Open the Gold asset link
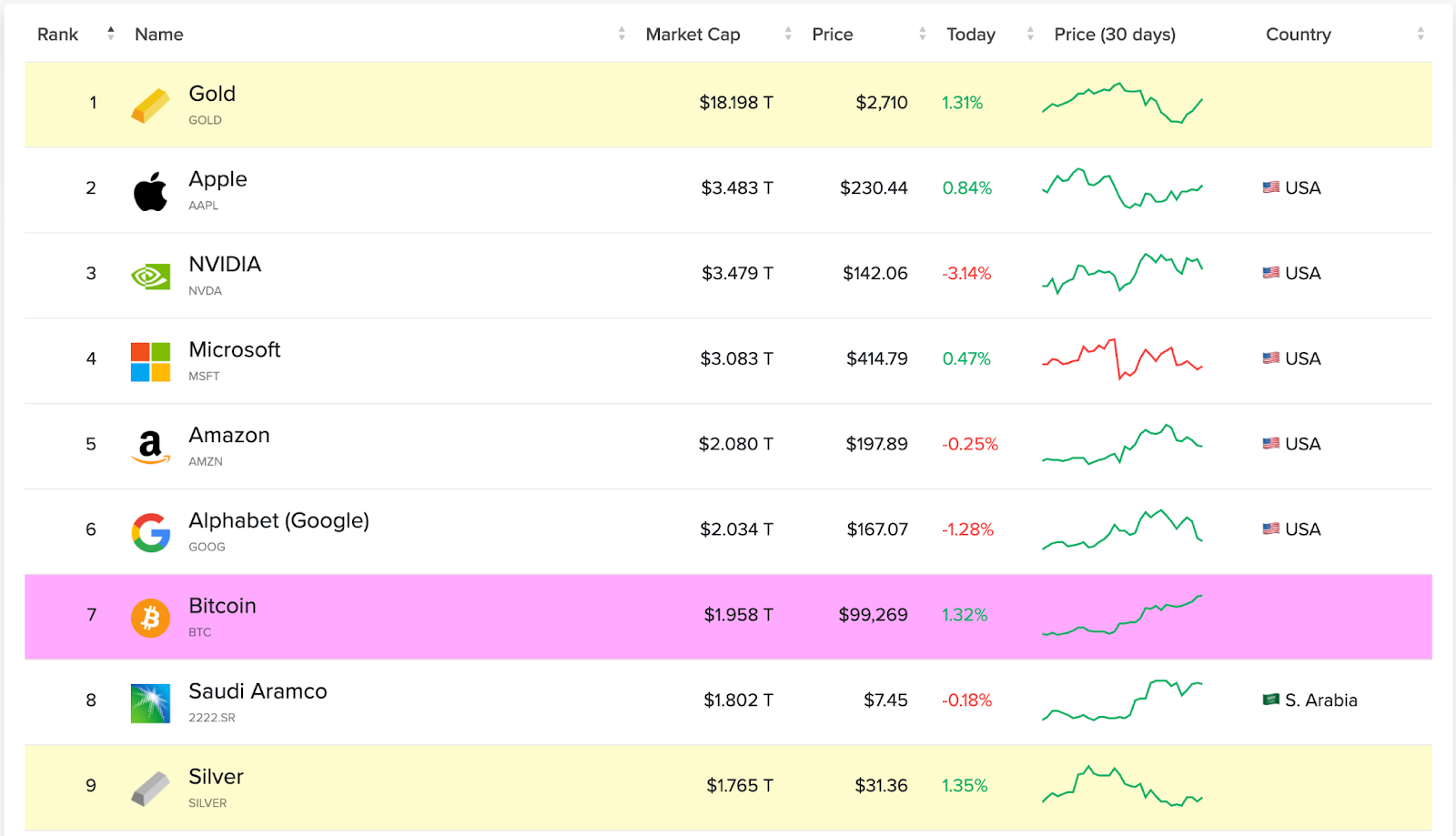The image size is (1456, 836). pyautogui.click(x=212, y=94)
